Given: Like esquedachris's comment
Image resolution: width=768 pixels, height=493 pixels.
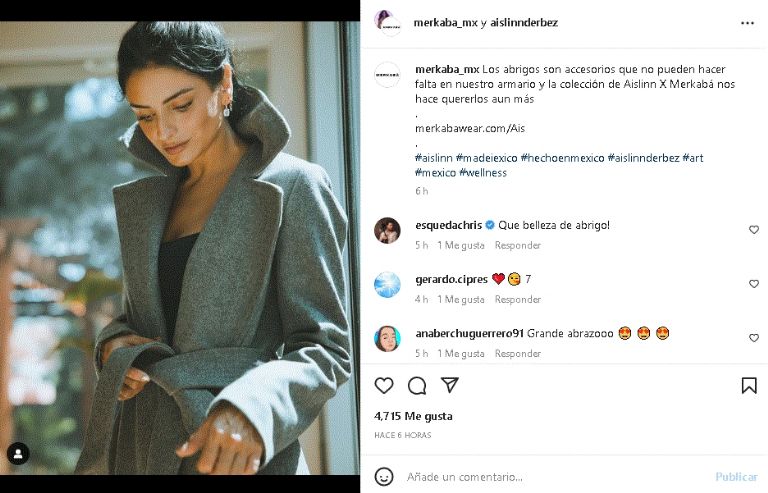Looking at the screenshot, I should tap(754, 230).
